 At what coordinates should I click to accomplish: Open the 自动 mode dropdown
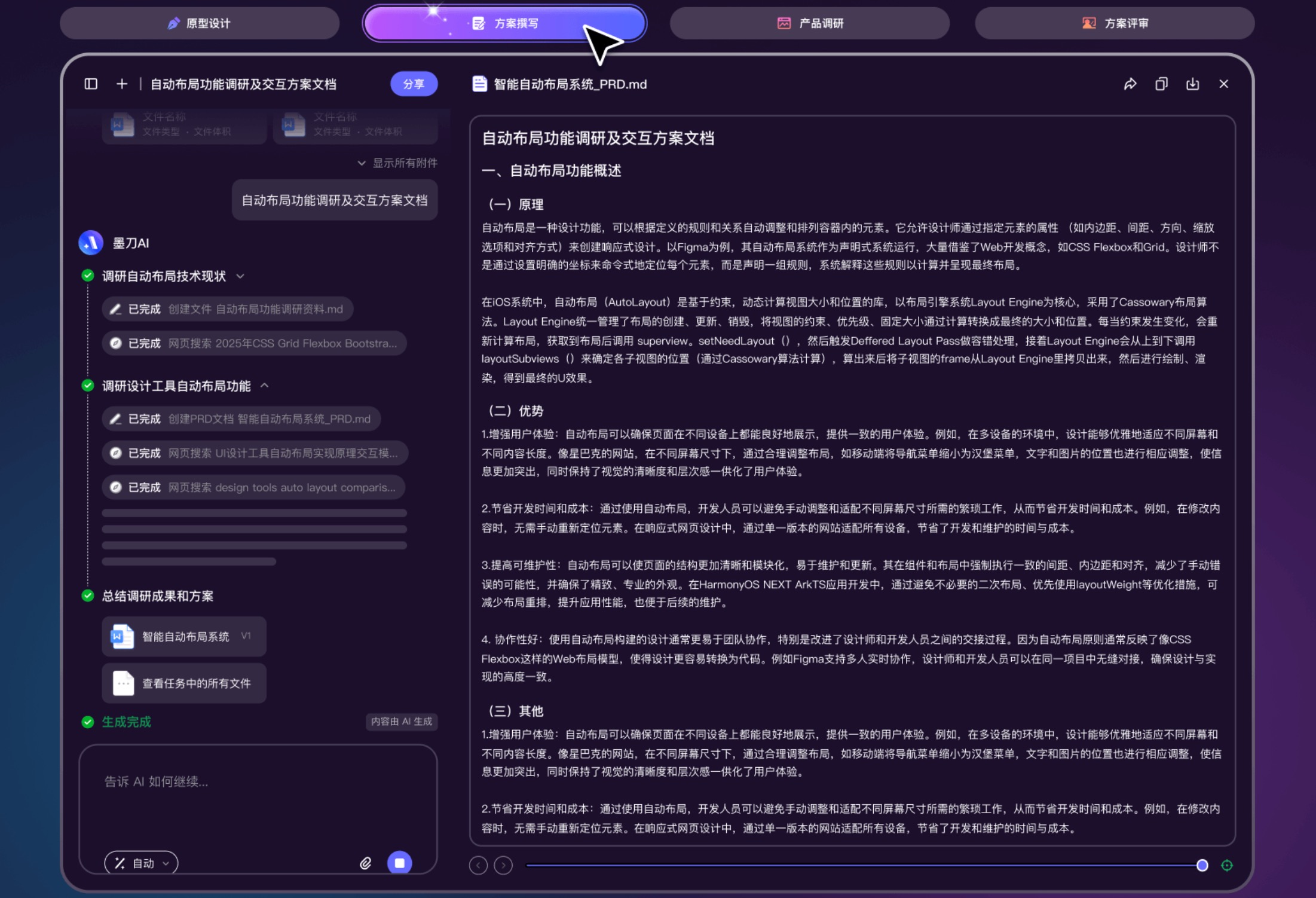(140, 863)
